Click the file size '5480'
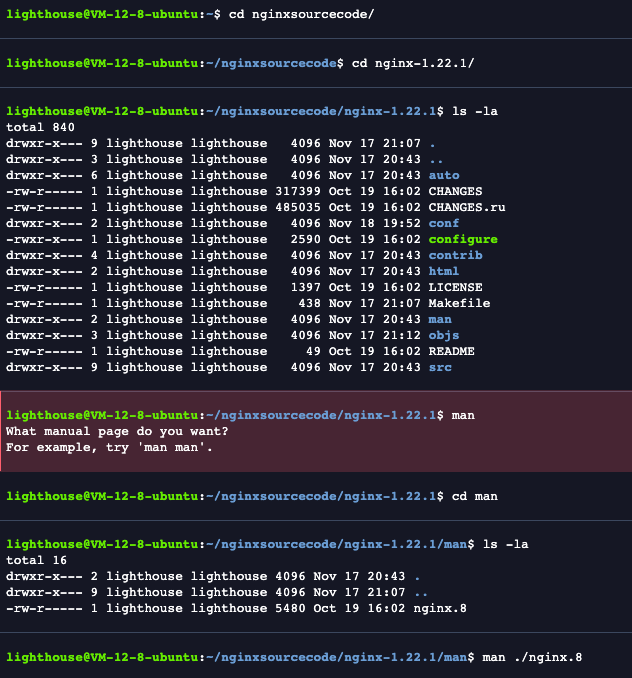 [x=290, y=608]
